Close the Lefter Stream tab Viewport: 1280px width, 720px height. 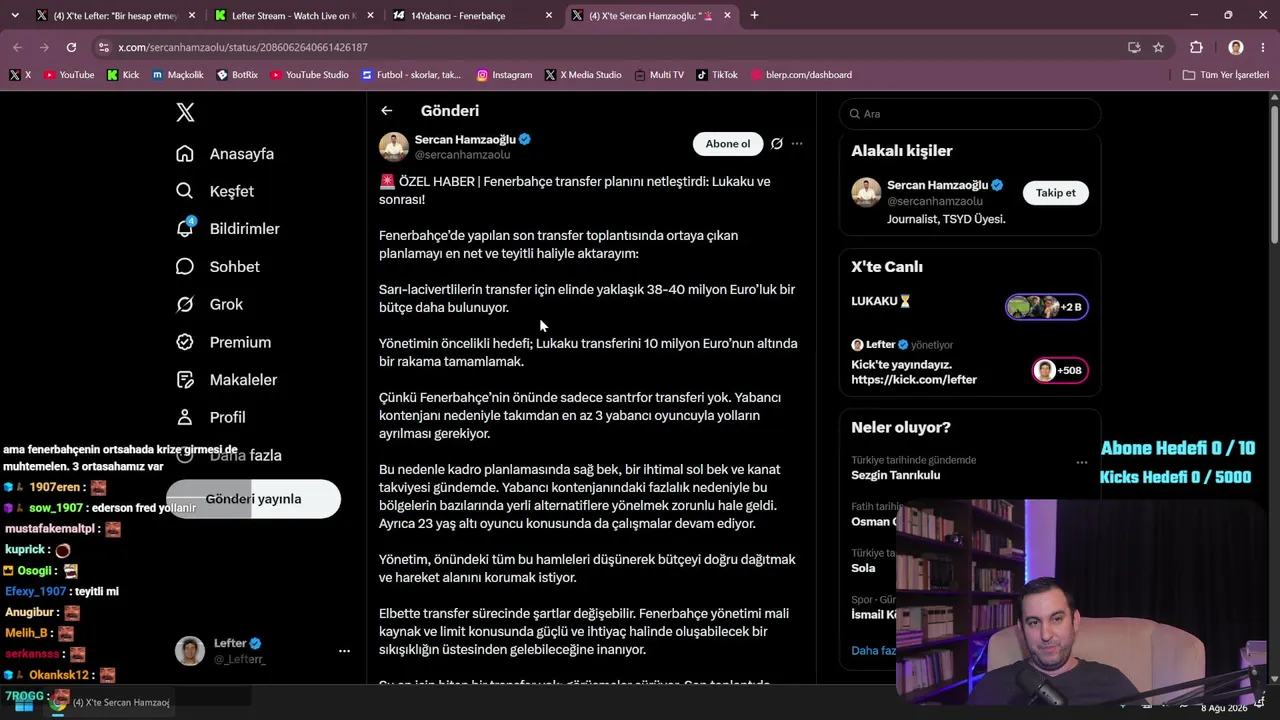(x=370, y=15)
